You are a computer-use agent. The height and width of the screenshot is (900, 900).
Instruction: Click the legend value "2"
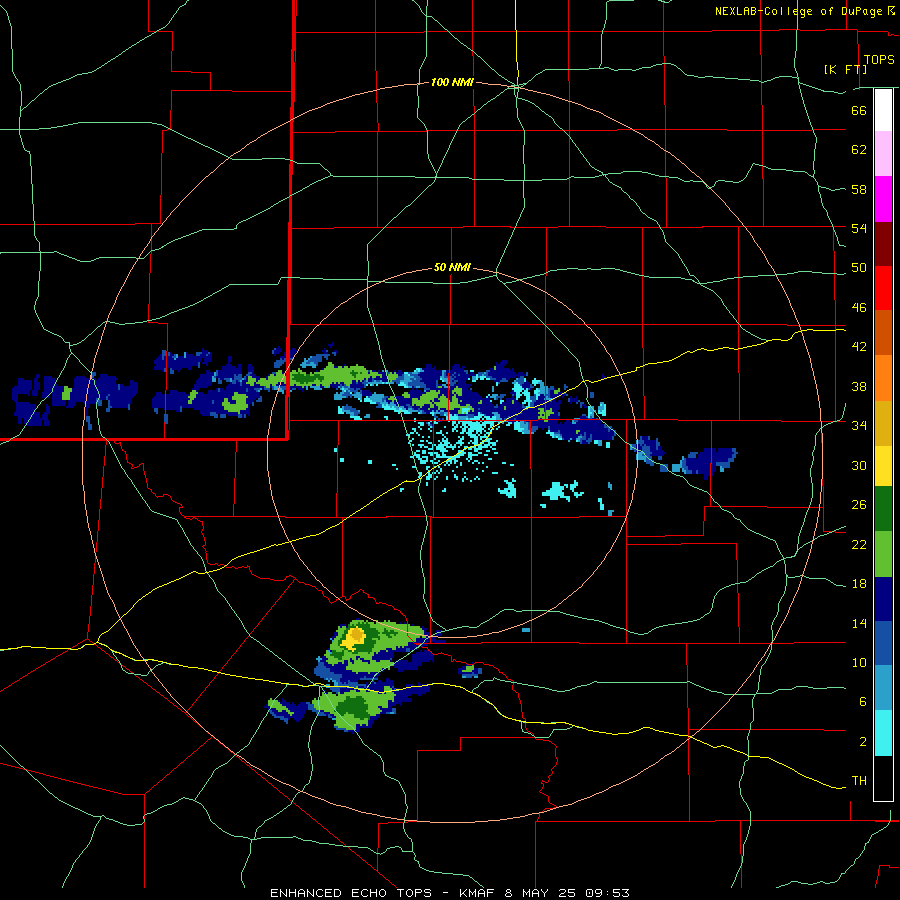862,742
